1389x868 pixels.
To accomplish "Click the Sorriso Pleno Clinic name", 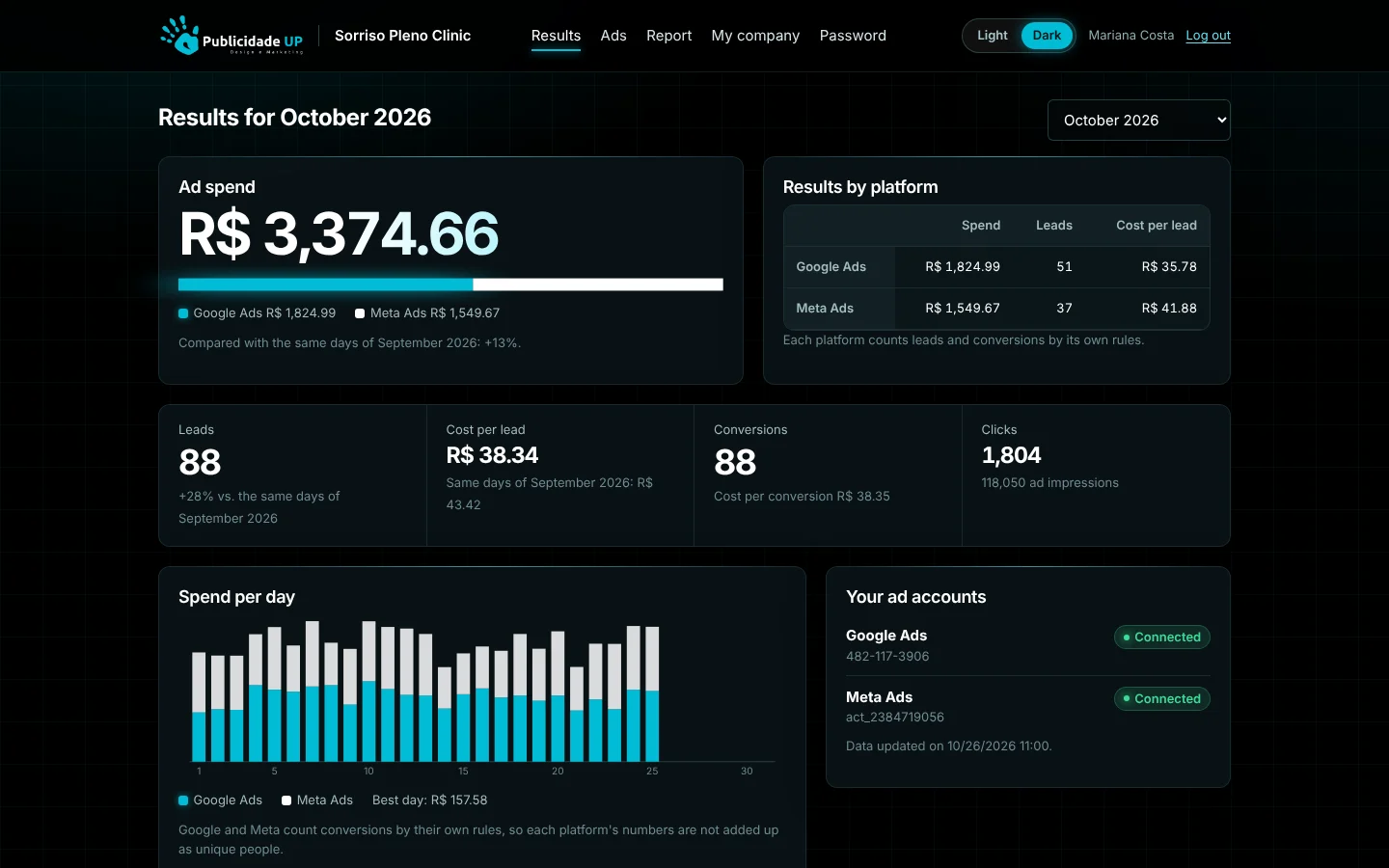I will pyautogui.click(x=402, y=36).
